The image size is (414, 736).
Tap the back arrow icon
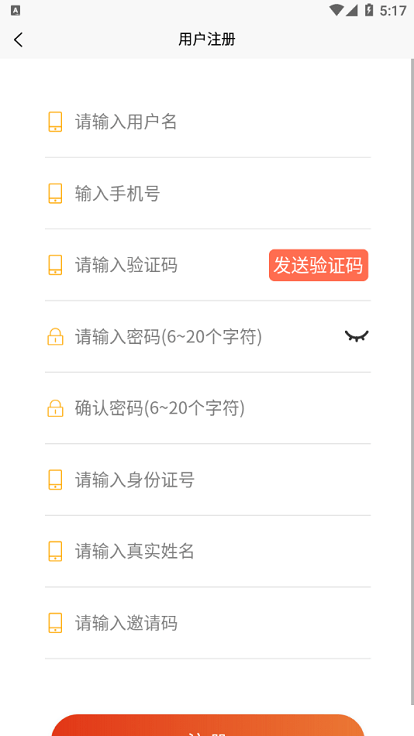18,40
